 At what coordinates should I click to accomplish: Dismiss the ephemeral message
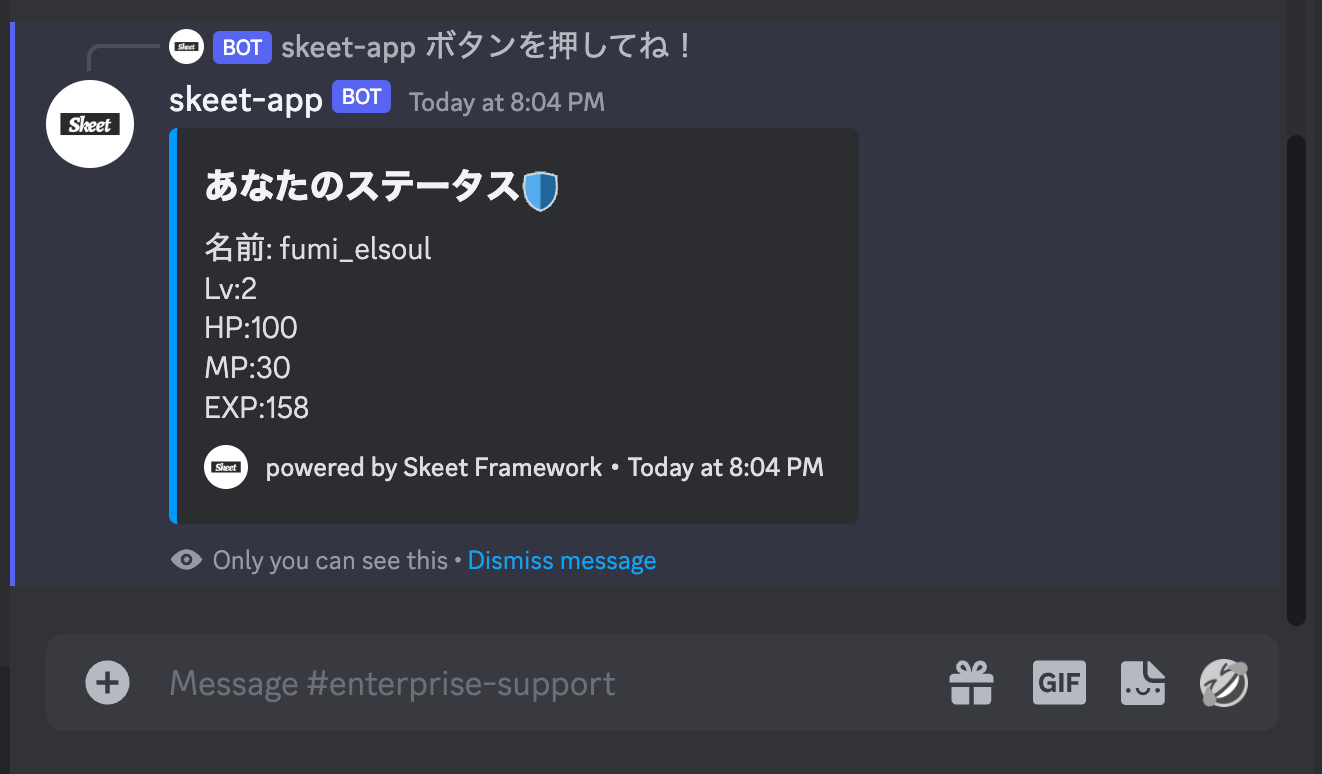click(561, 560)
